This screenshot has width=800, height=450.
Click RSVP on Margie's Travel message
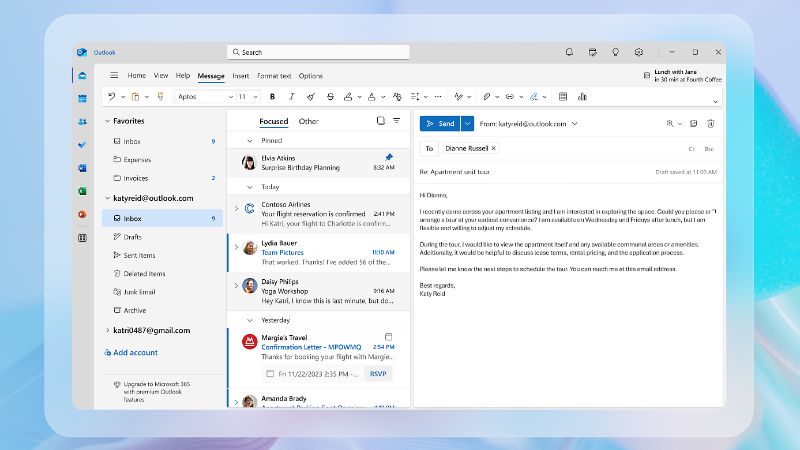point(378,373)
